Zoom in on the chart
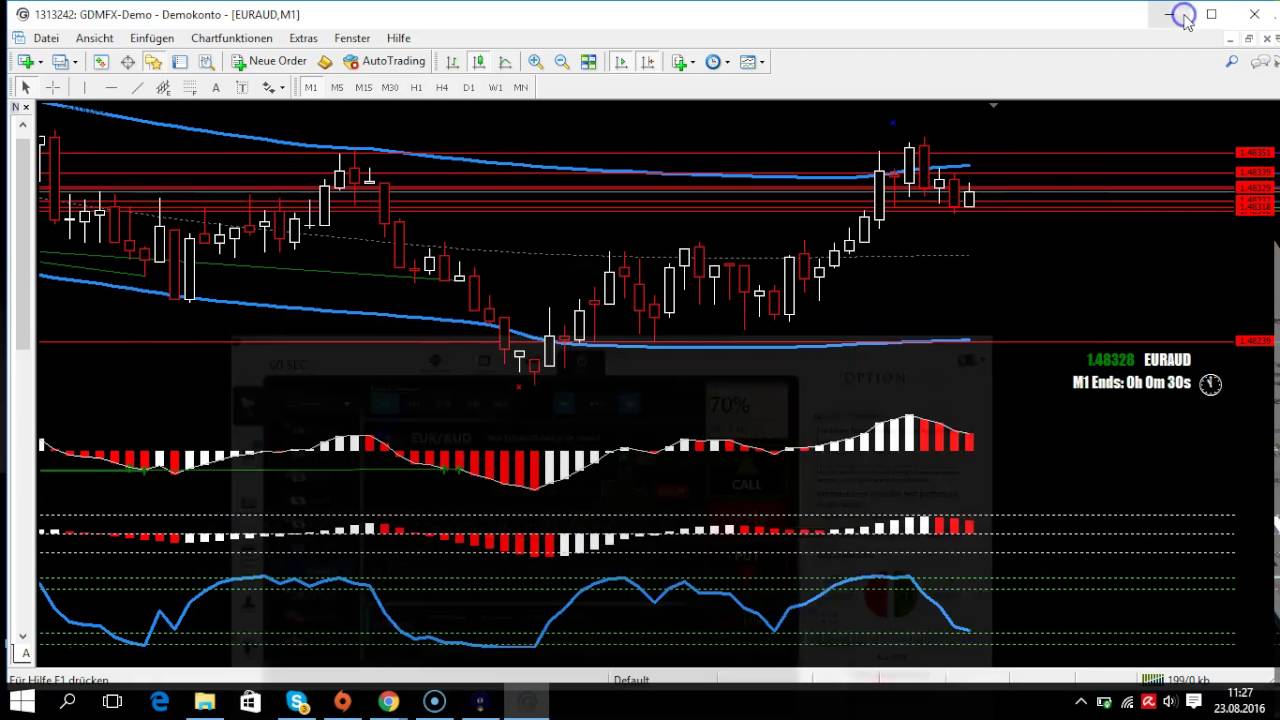The height and width of the screenshot is (720, 1280). [x=535, y=62]
